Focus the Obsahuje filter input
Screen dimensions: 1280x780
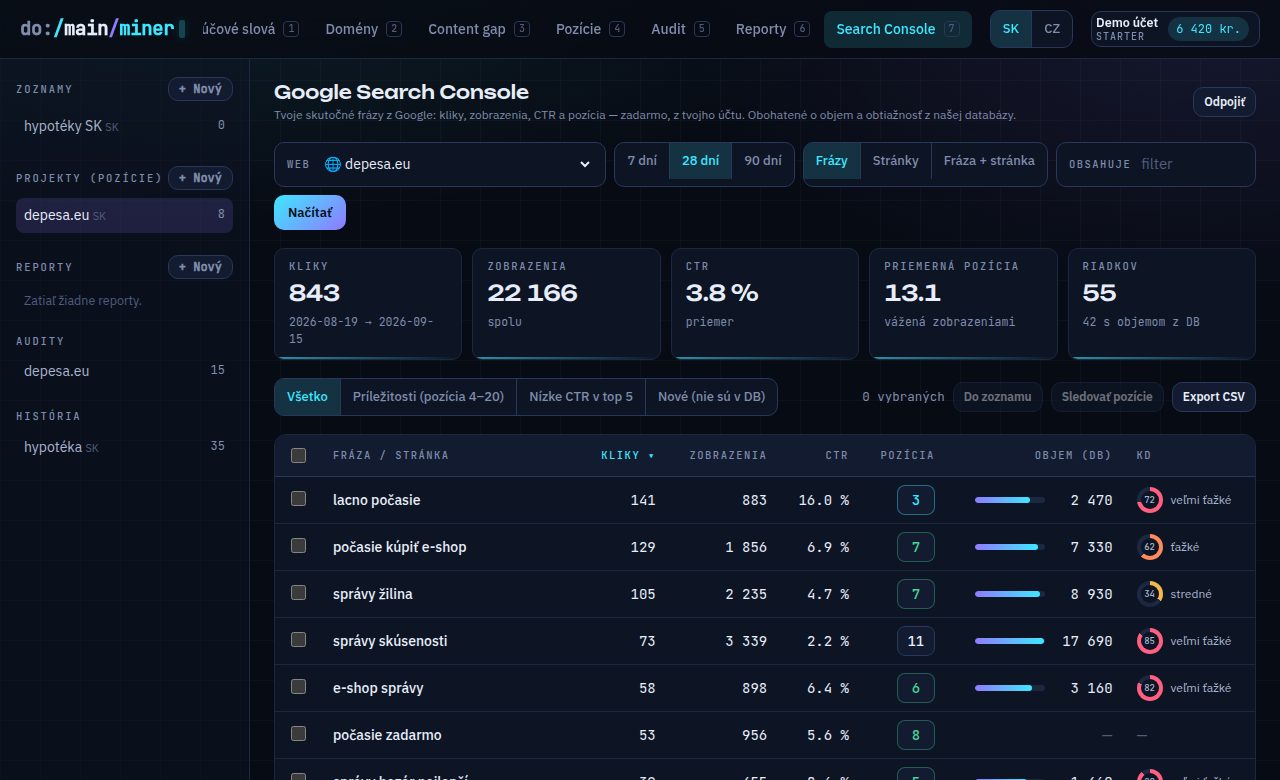click(x=1156, y=164)
